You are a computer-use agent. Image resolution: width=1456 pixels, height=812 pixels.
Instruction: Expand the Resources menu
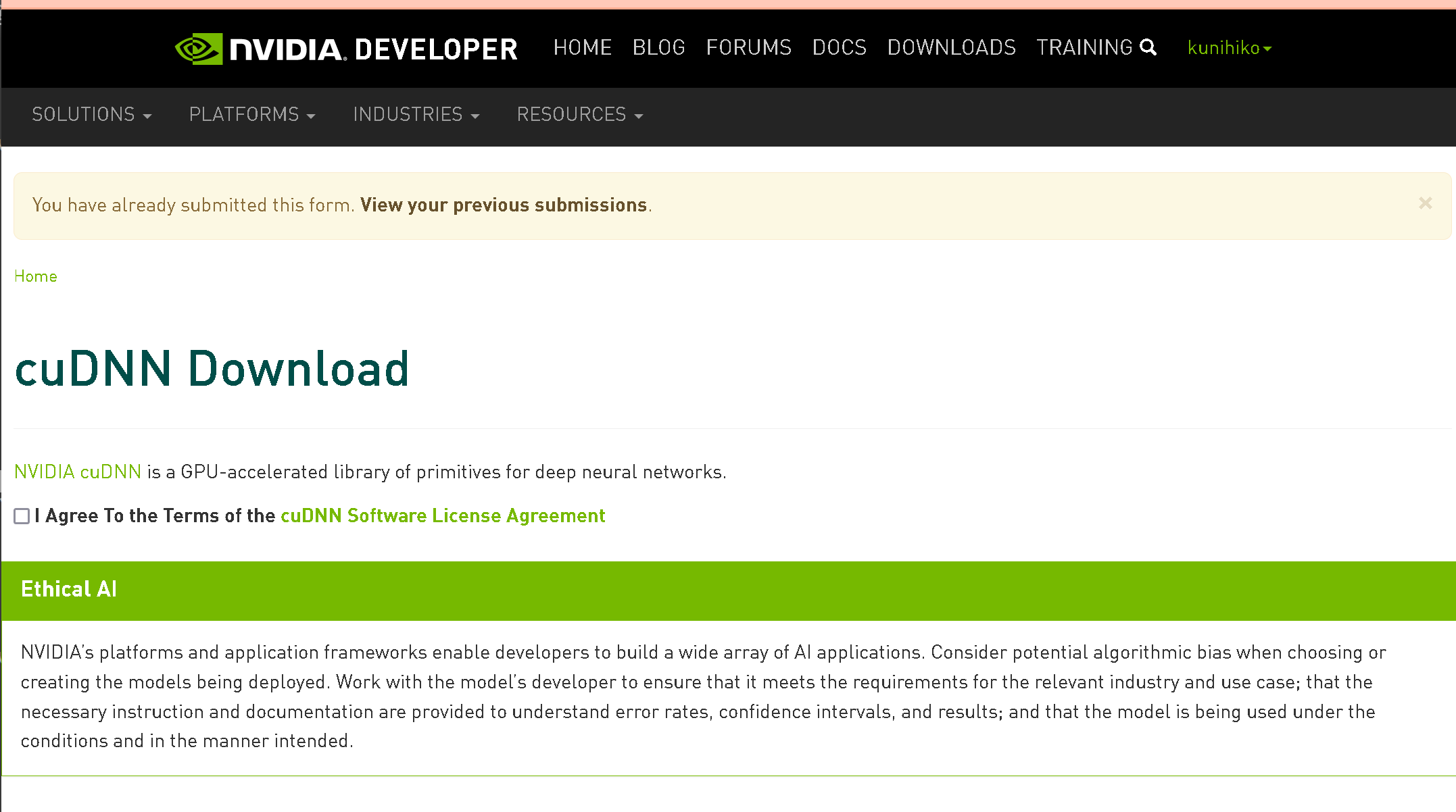(580, 115)
